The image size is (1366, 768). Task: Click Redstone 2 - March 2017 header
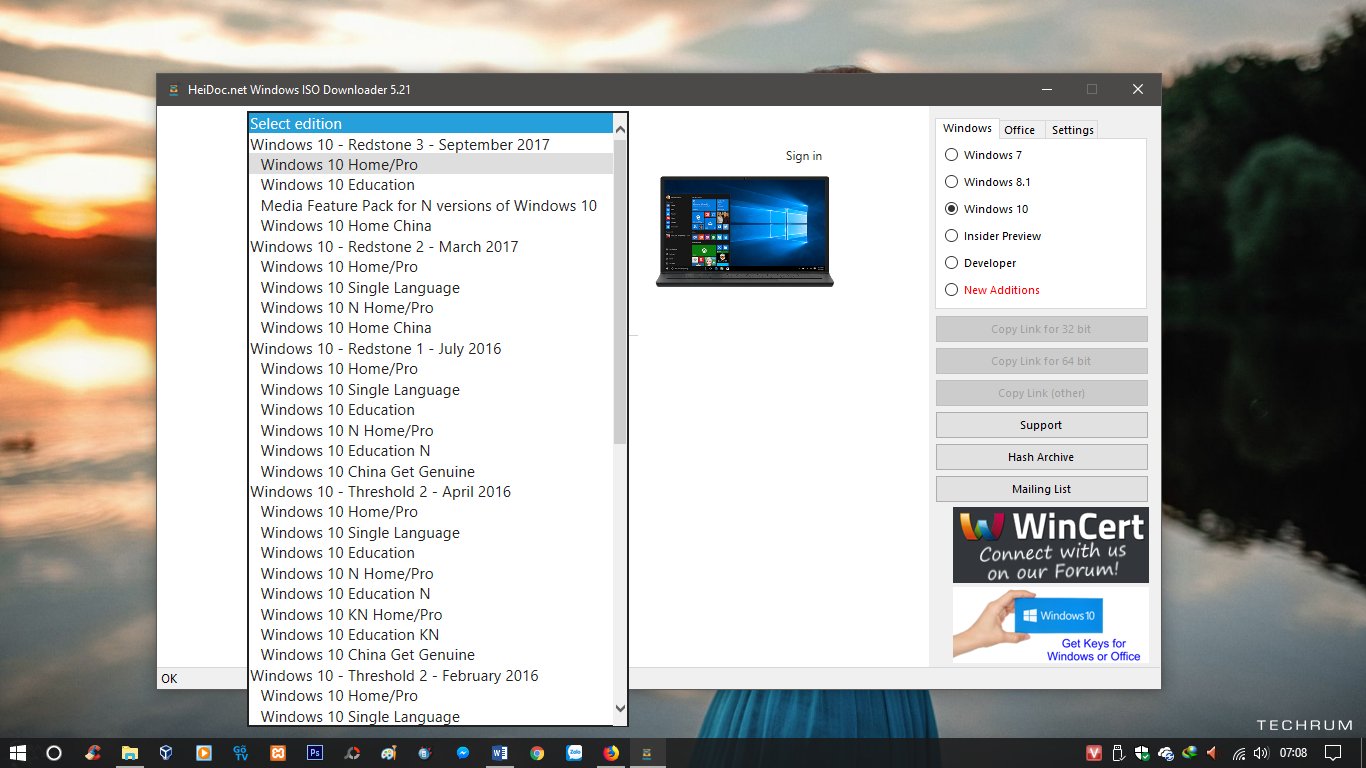click(431, 247)
